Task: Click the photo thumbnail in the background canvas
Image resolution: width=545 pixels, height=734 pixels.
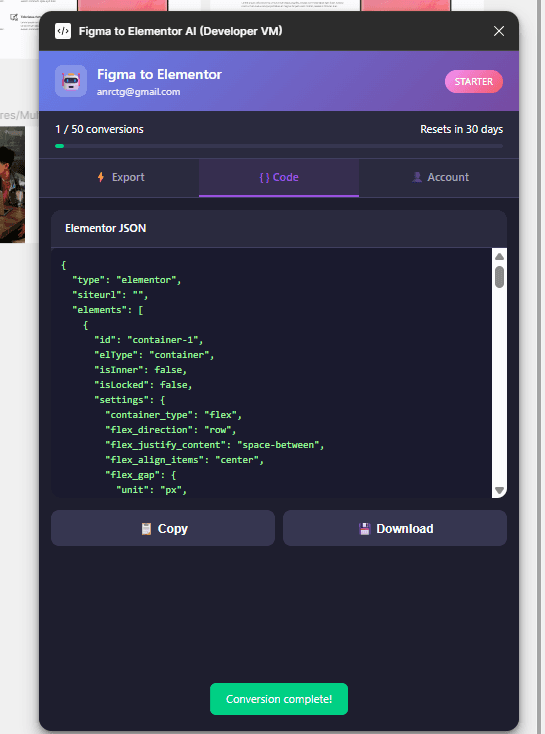Action: [12, 184]
